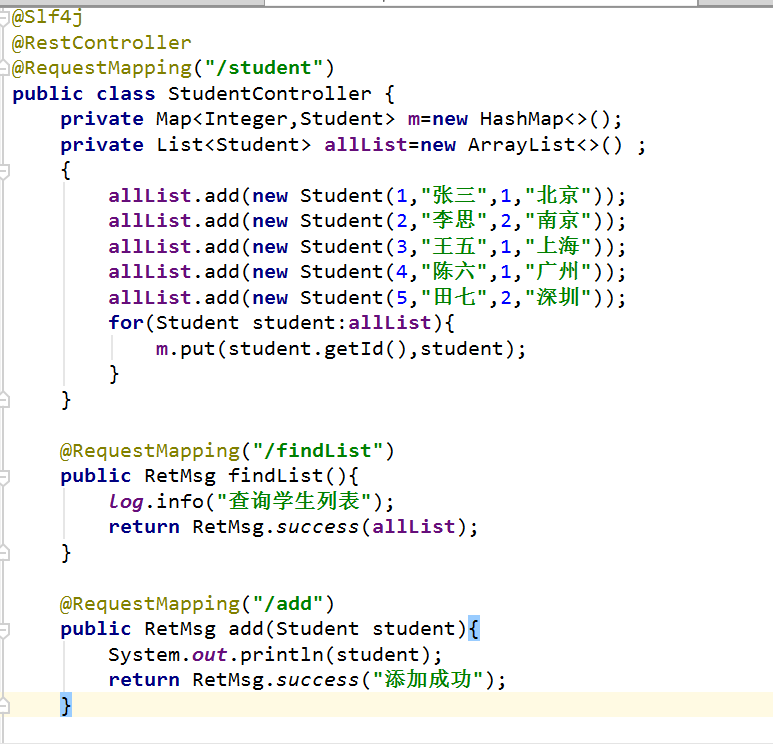Click the for keyword of the loop
The width and height of the screenshot is (773, 744).
126,323
